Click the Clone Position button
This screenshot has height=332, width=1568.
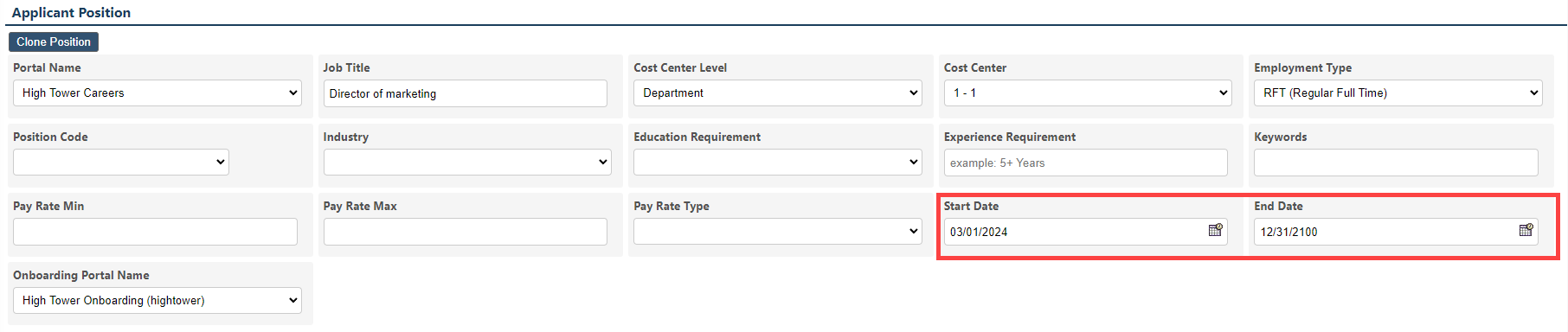click(54, 41)
